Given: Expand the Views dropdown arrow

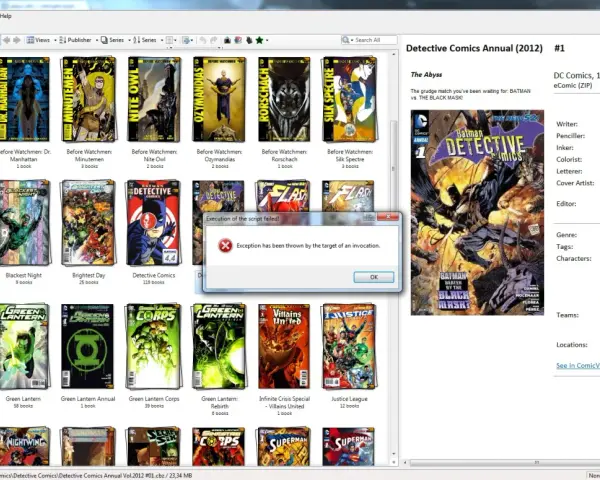Looking at the screenshot, I should (55, 40).
